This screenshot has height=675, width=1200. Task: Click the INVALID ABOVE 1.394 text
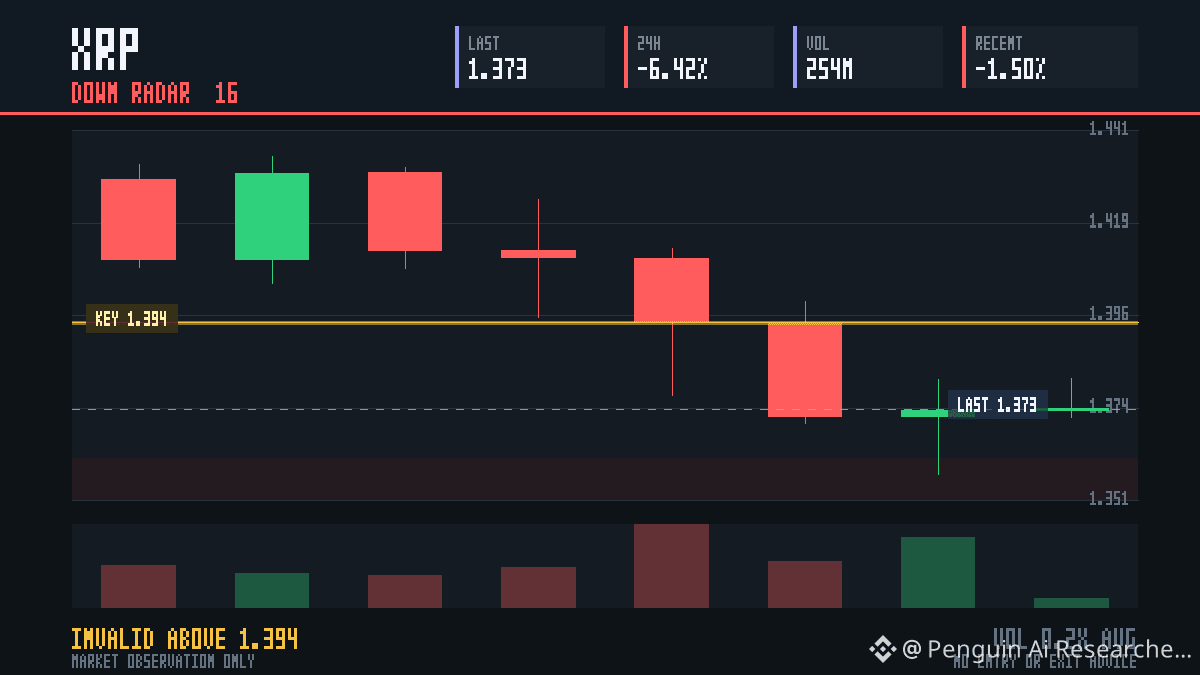[x=185, y=639]
